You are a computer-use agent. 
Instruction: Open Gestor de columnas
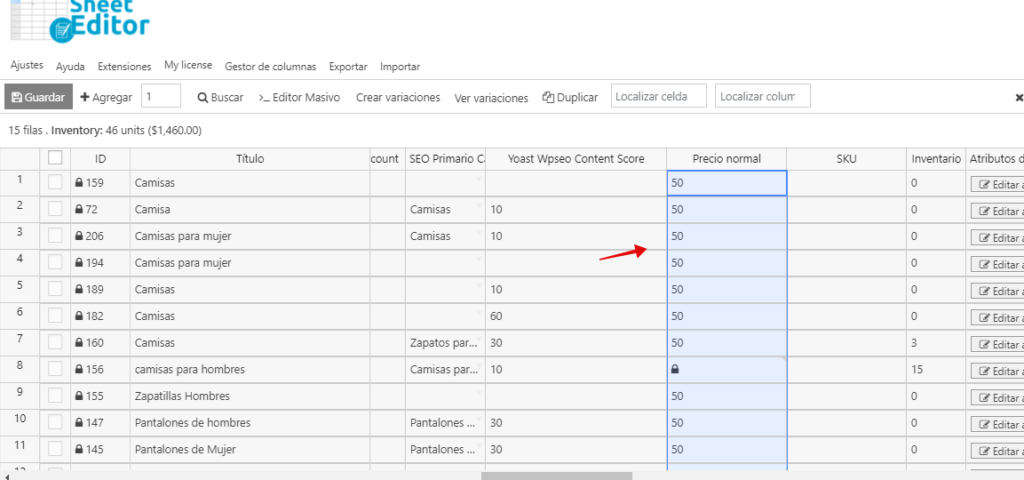point(270,67)
